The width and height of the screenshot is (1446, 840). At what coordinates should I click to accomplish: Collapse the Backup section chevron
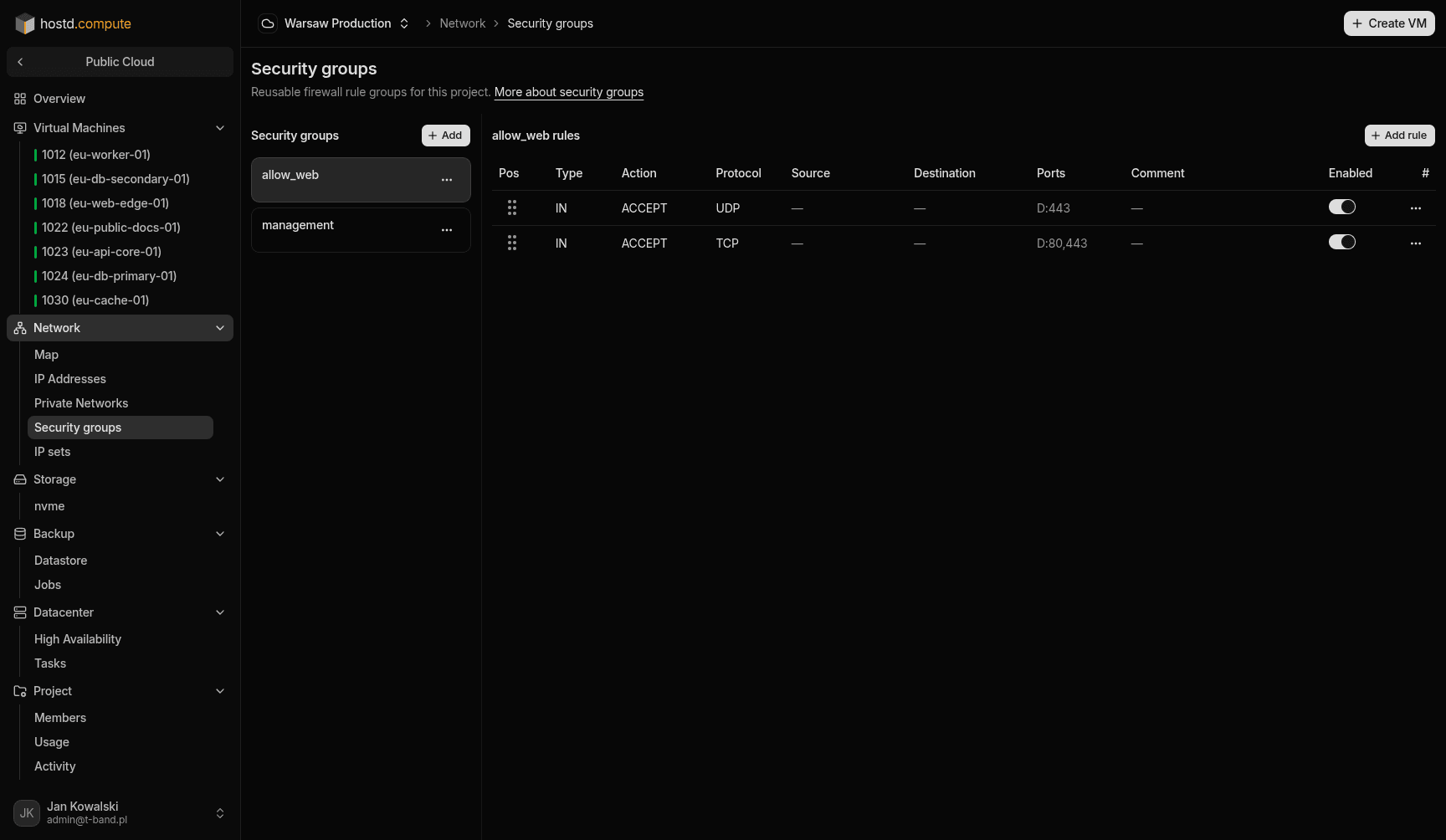click(x=220, y=534)
